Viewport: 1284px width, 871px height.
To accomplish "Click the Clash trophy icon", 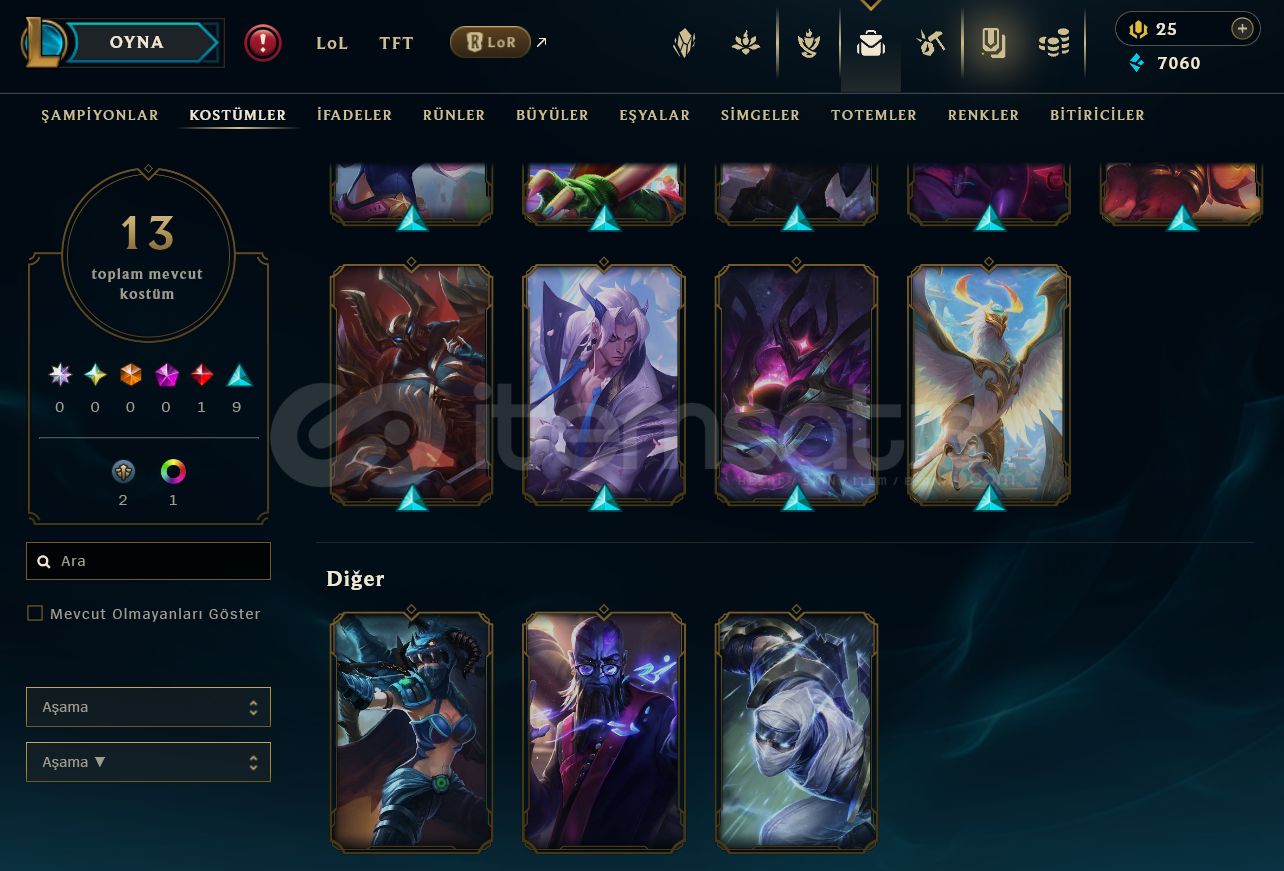I will tap(809, 43).
